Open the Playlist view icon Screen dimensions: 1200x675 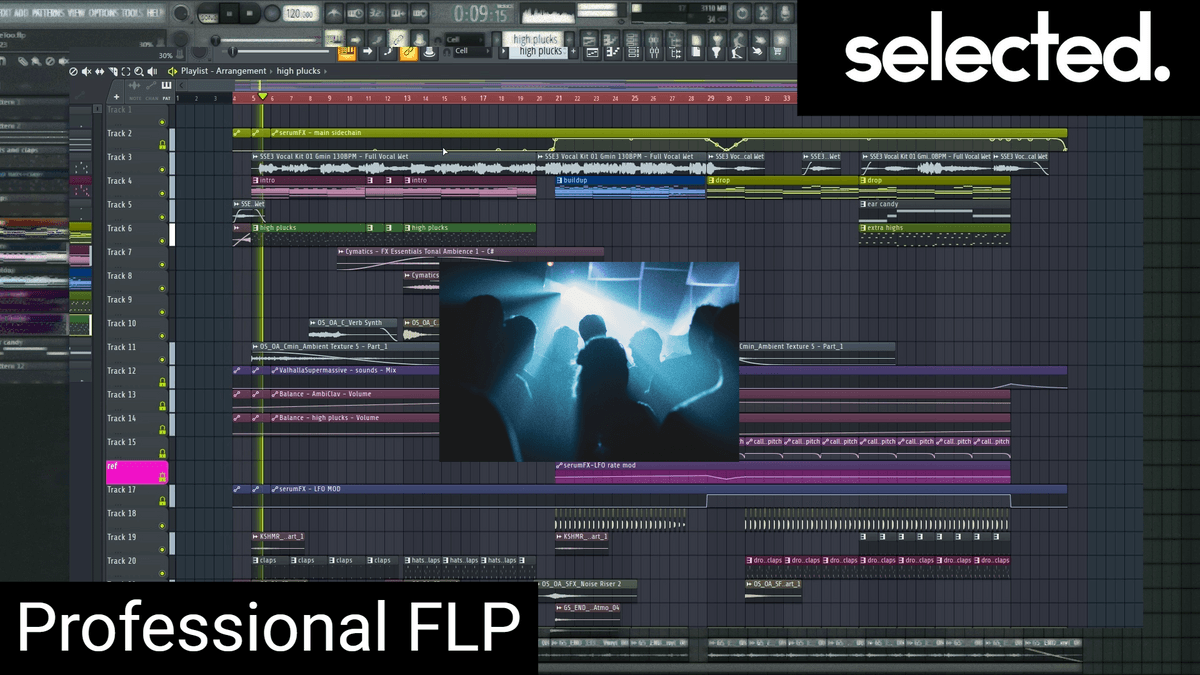point(592,49)
